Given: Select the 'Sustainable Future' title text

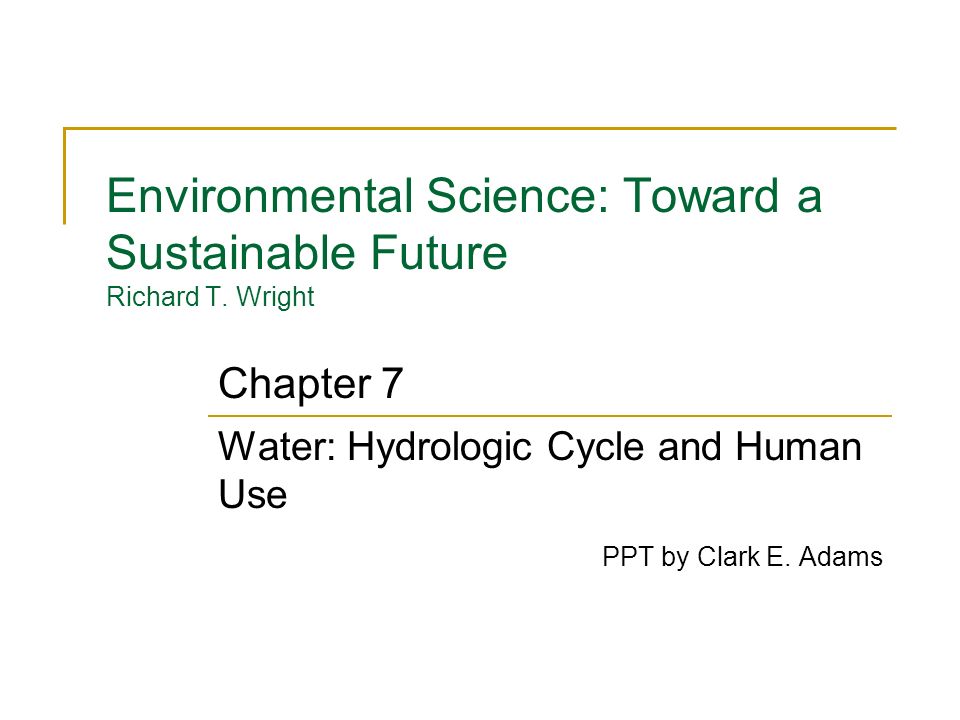Looking at the screenshot, I should (x=307, y=252).
